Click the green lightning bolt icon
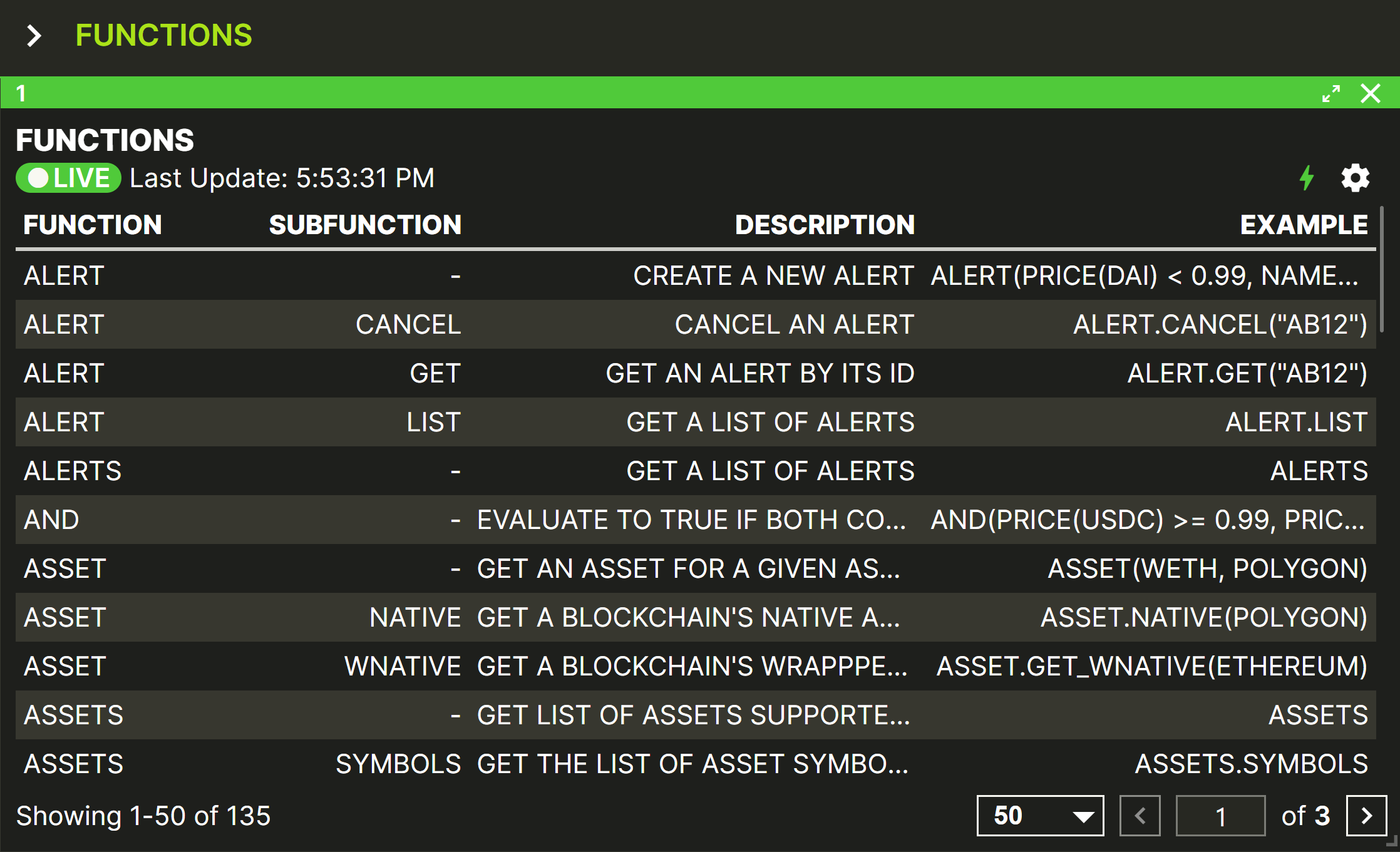The image size is (1400, 852). pos(1306,178)
